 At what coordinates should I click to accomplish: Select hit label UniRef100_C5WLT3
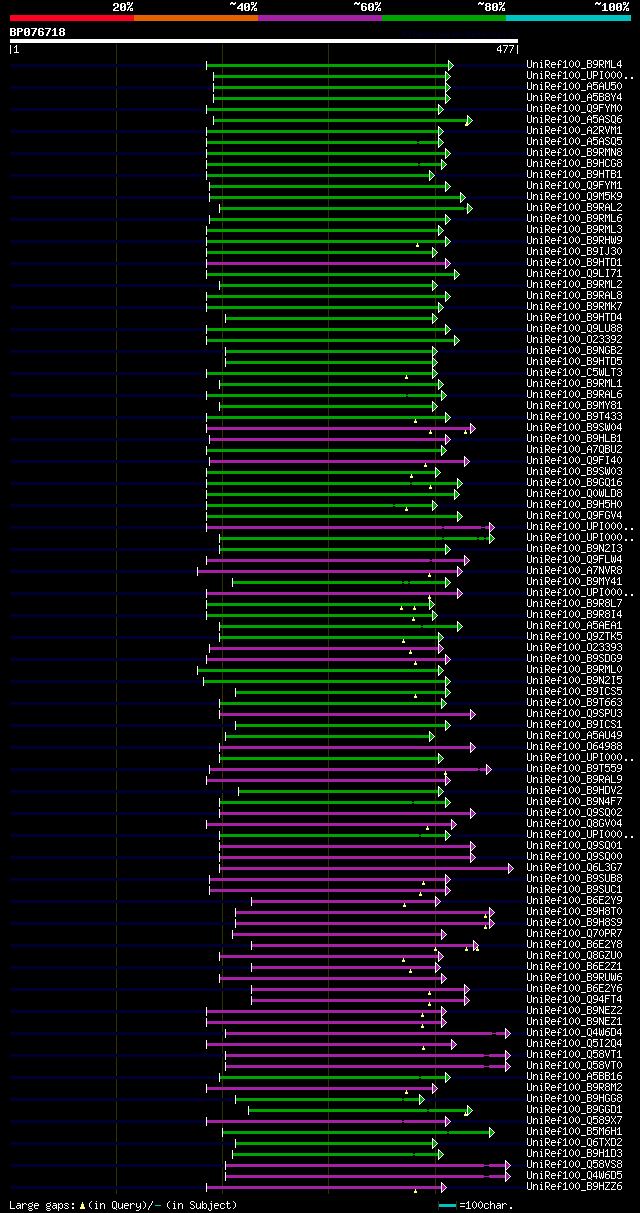[x=574, y=373]
